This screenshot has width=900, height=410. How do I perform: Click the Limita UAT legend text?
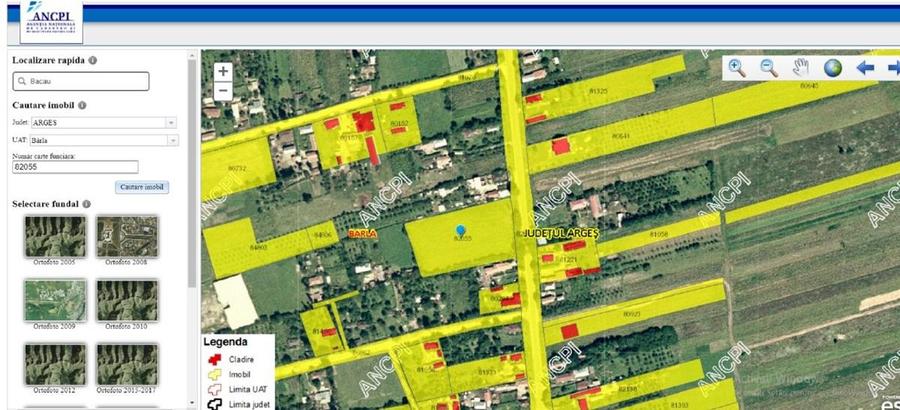click(247, 389)
